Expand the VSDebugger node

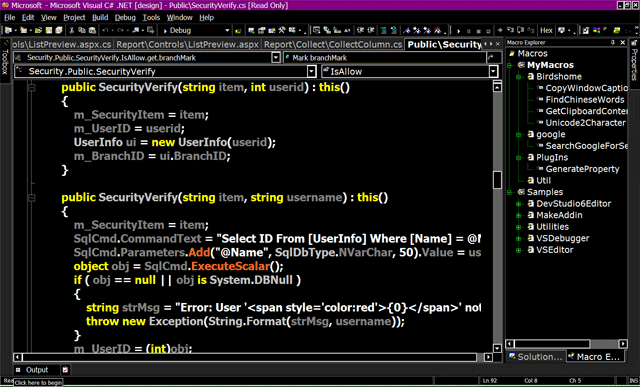click(519, 238)
